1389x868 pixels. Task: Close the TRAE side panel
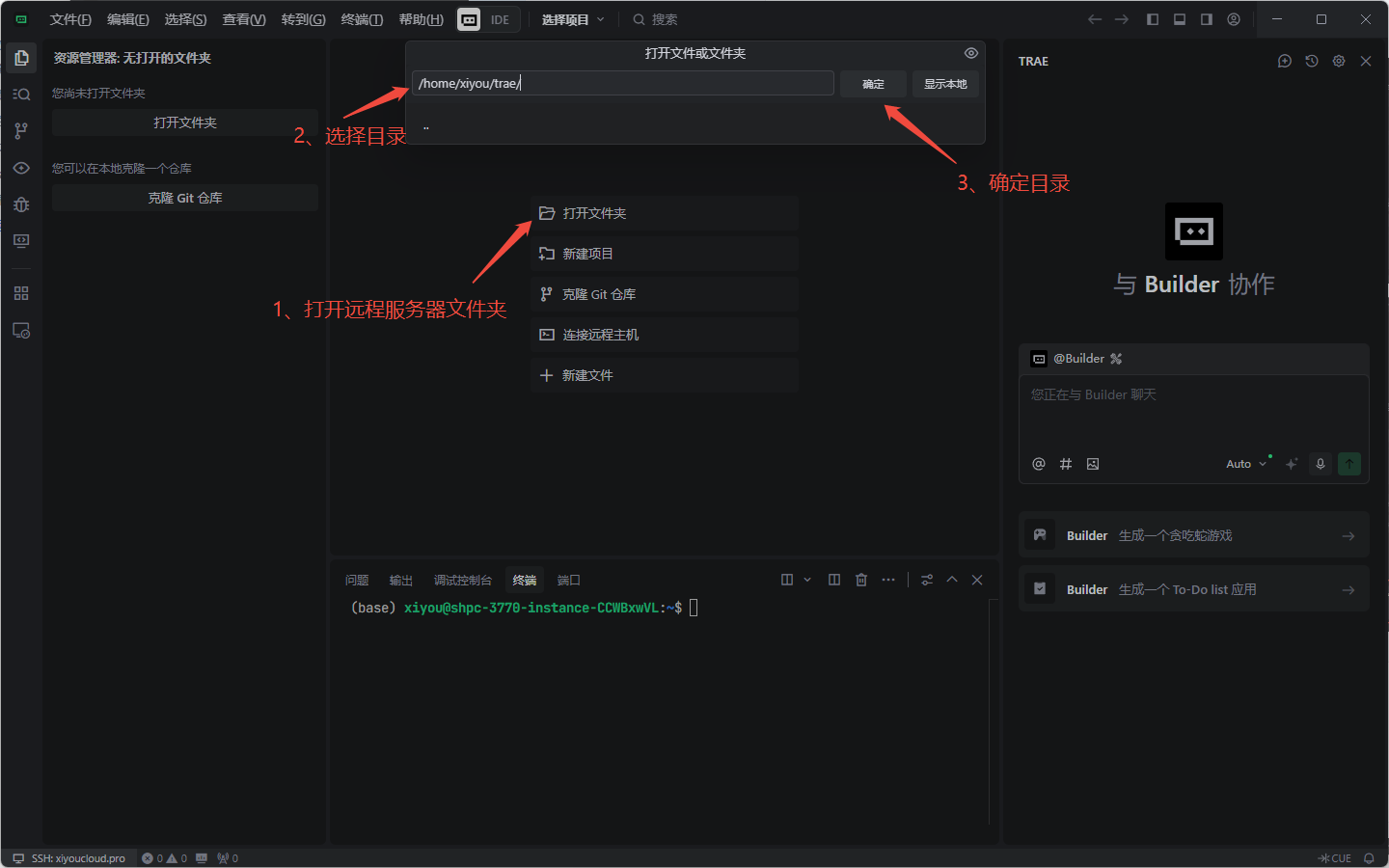coord(1366,61)
